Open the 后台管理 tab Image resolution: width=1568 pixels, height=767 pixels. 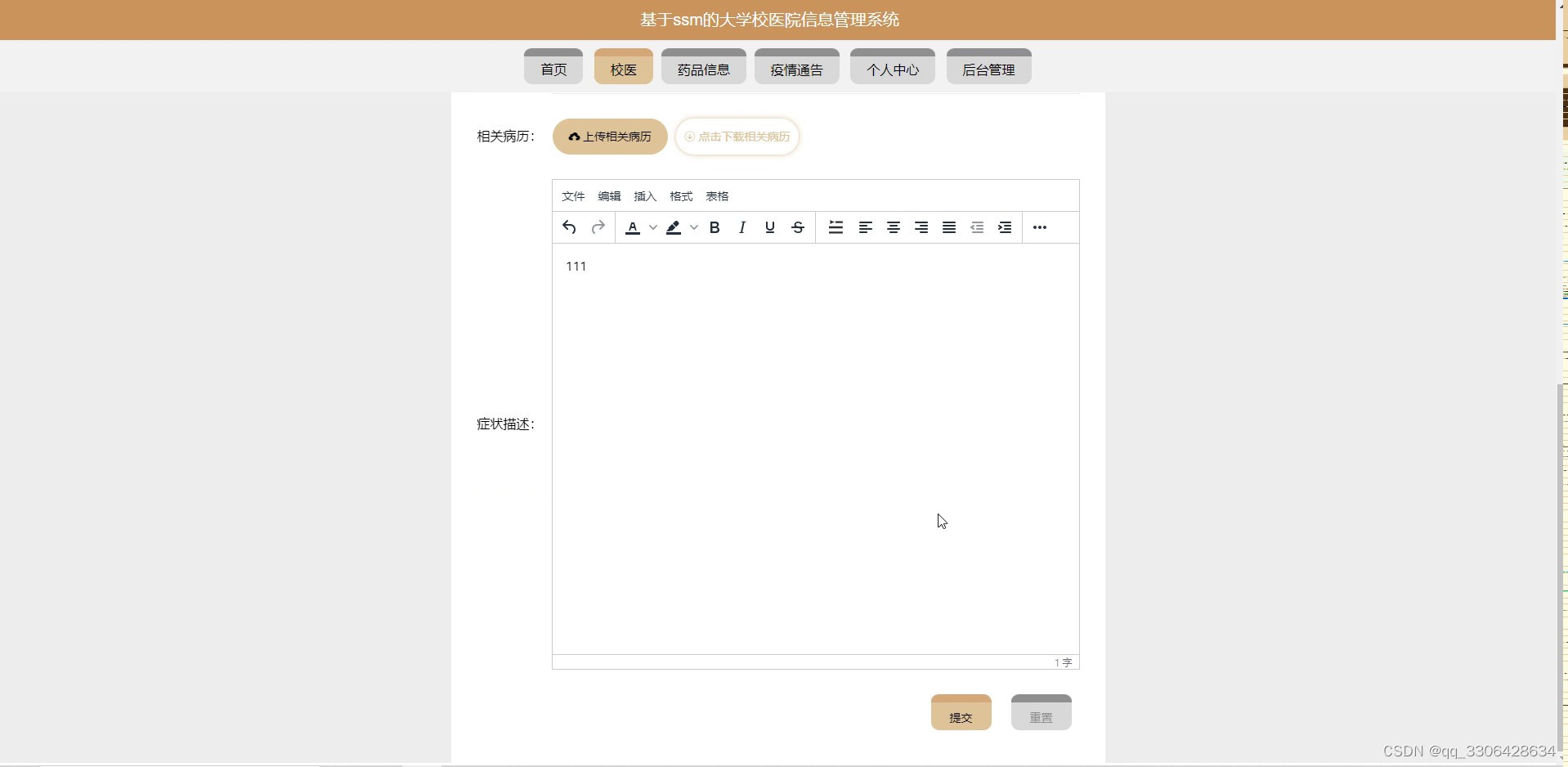[989, 66]
